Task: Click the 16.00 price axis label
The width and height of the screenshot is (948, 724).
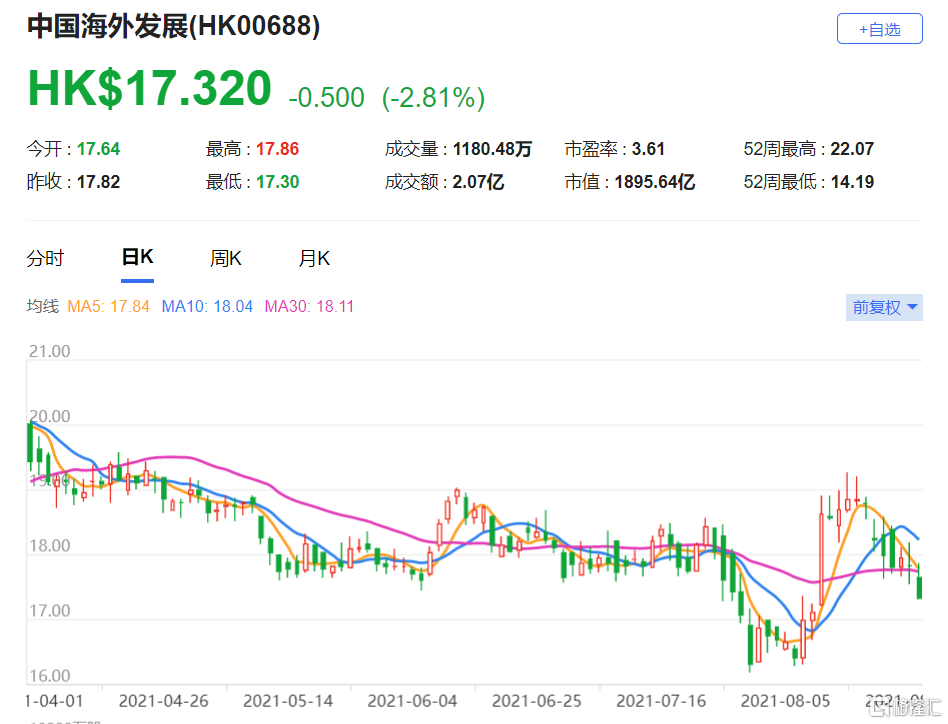Action: [x=50, y=676]
